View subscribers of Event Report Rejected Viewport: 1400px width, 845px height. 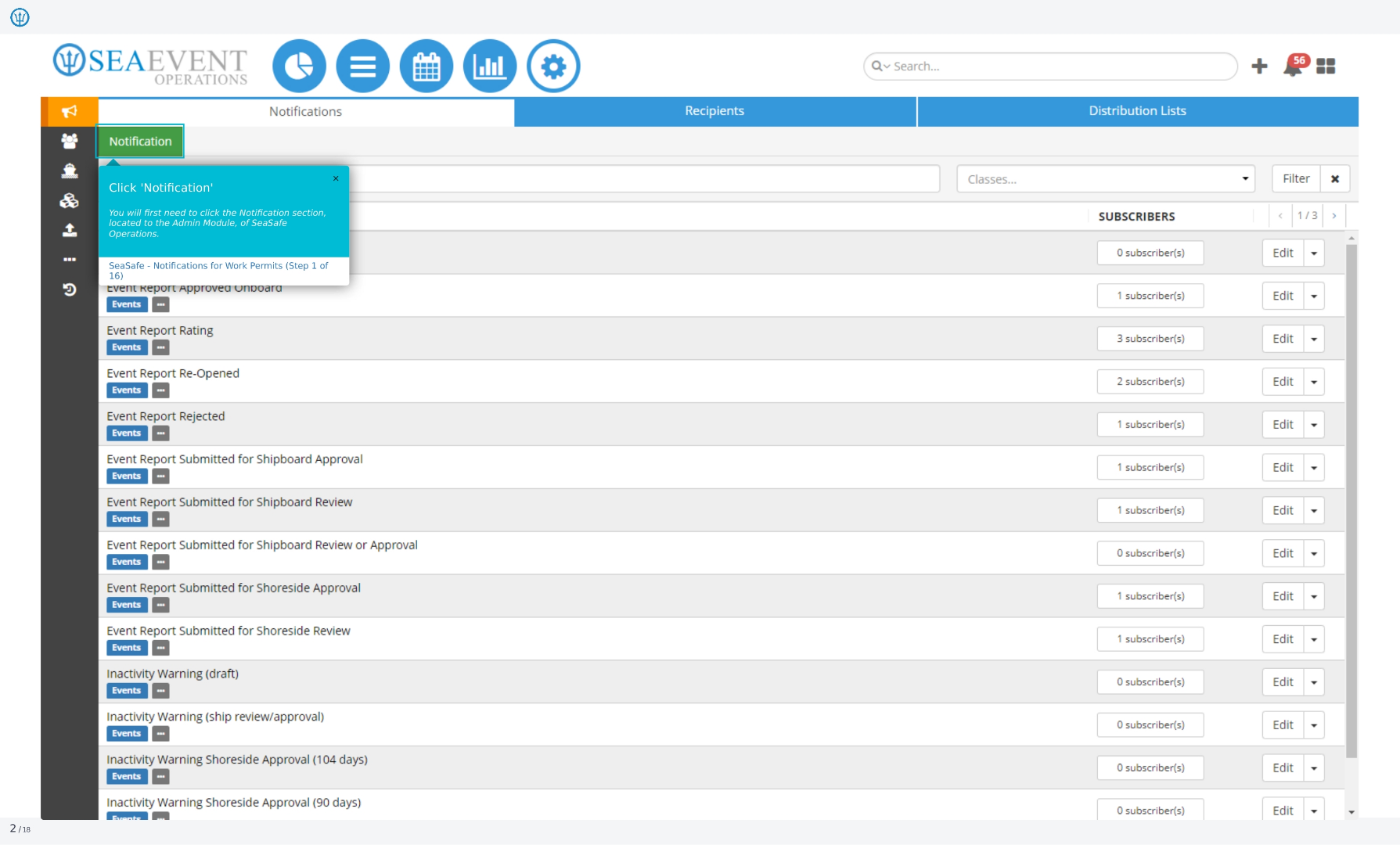[1150, 425]
